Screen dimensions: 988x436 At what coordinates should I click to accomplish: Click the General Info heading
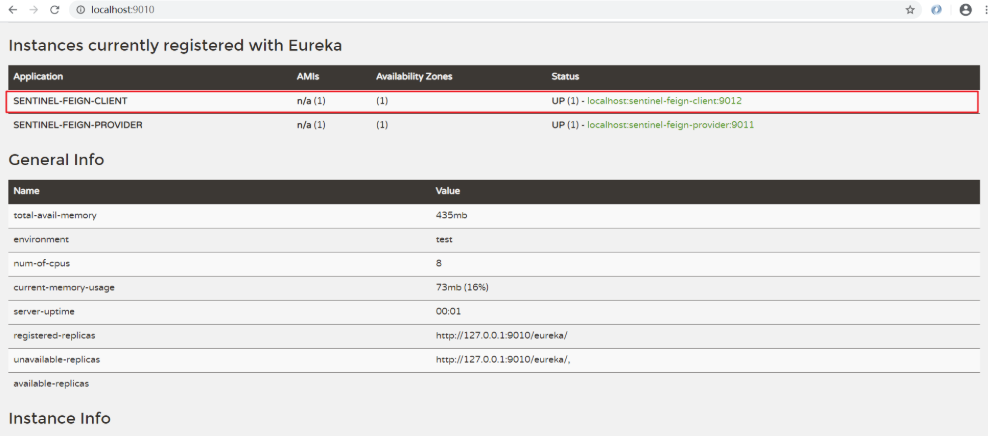tap(56, 160)
